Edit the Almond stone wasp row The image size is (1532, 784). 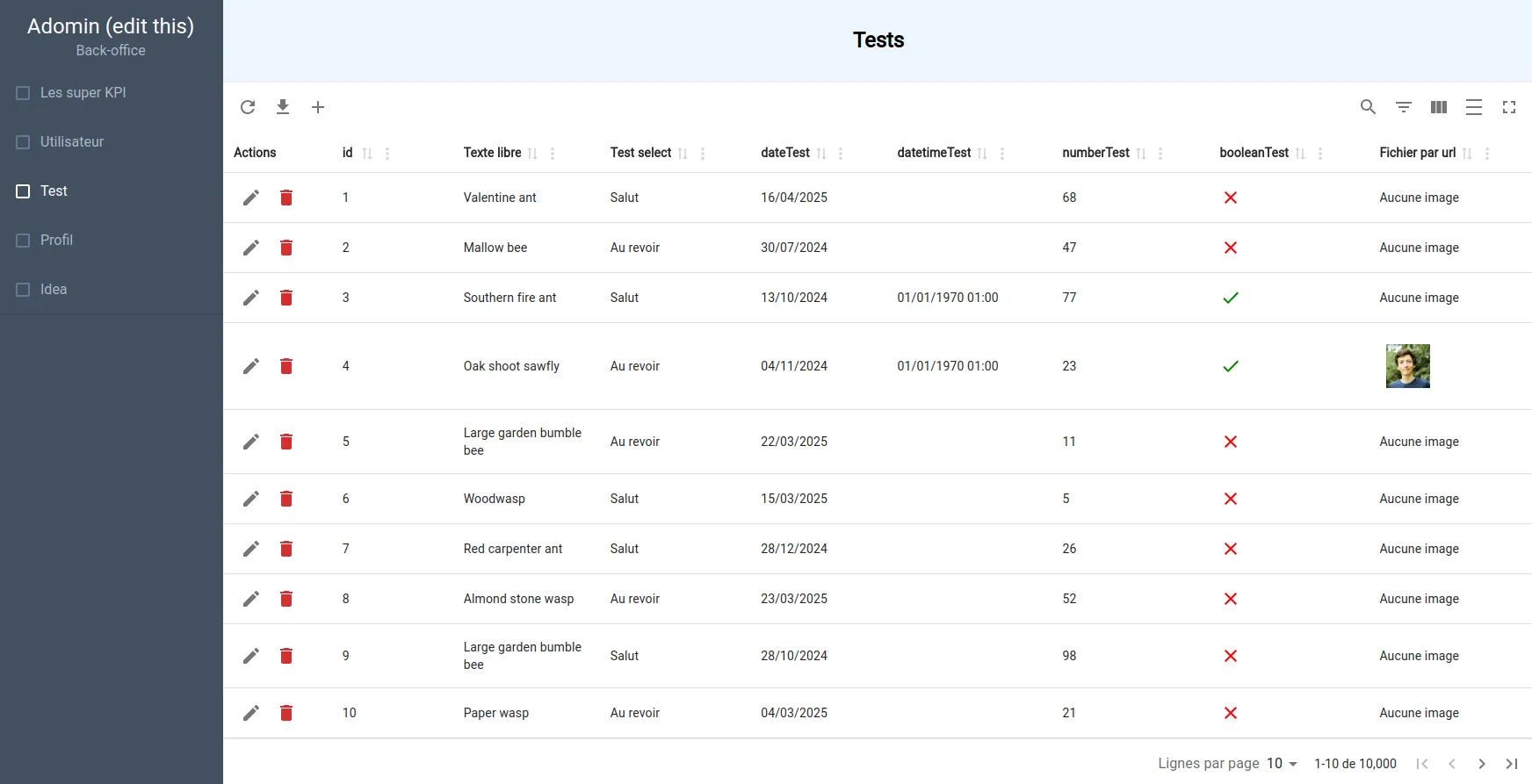tap(251, 599)
